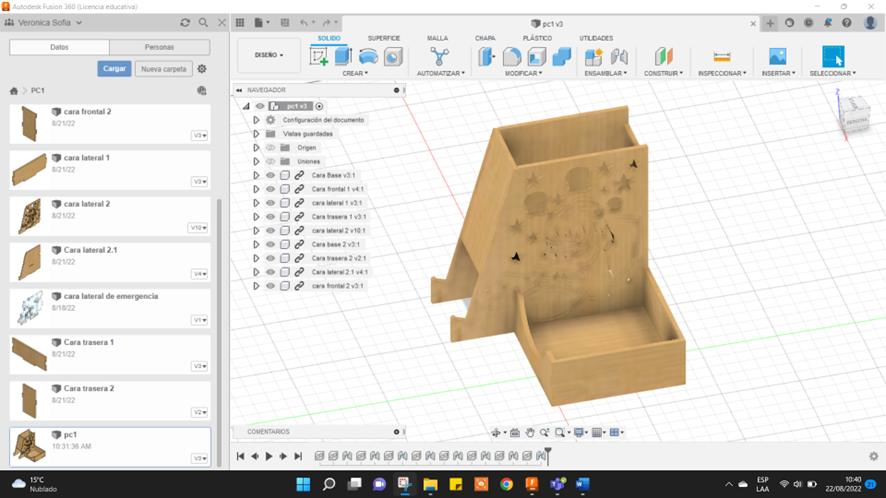
Task: Select the Joint tool in Ensamblar
Action: coord(619,57)
